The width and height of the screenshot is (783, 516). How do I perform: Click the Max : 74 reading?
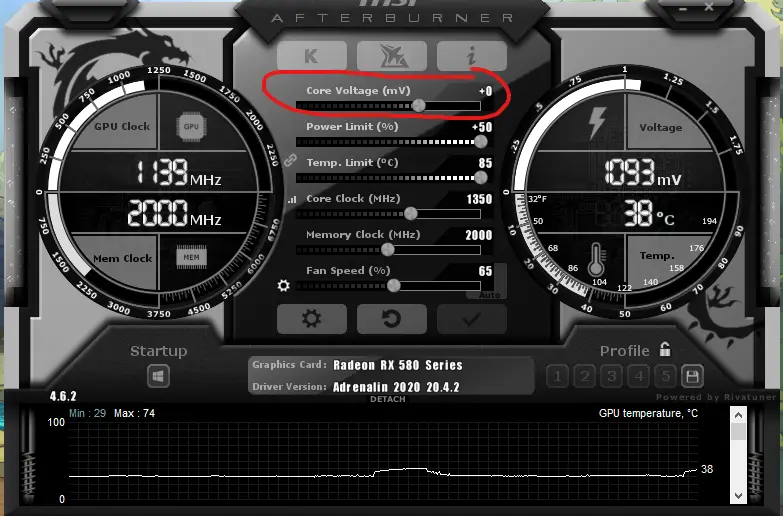tap(134, 414)
